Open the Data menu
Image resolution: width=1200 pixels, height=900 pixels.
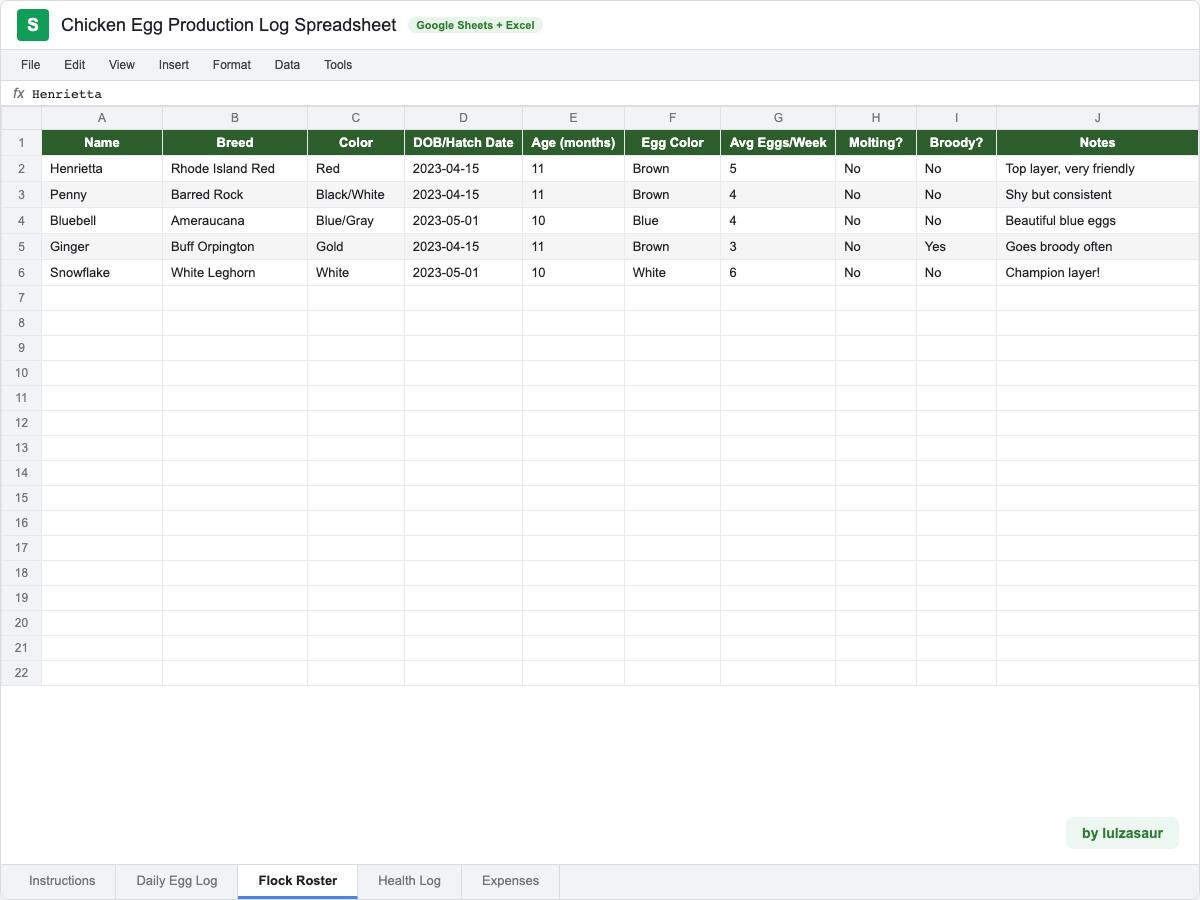[287, 65]
